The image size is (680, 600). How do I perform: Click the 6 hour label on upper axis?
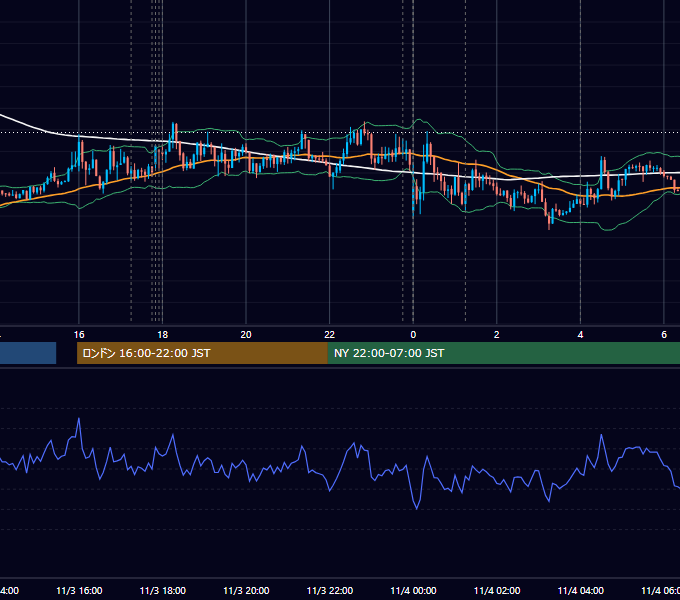(x=664, y=335)
